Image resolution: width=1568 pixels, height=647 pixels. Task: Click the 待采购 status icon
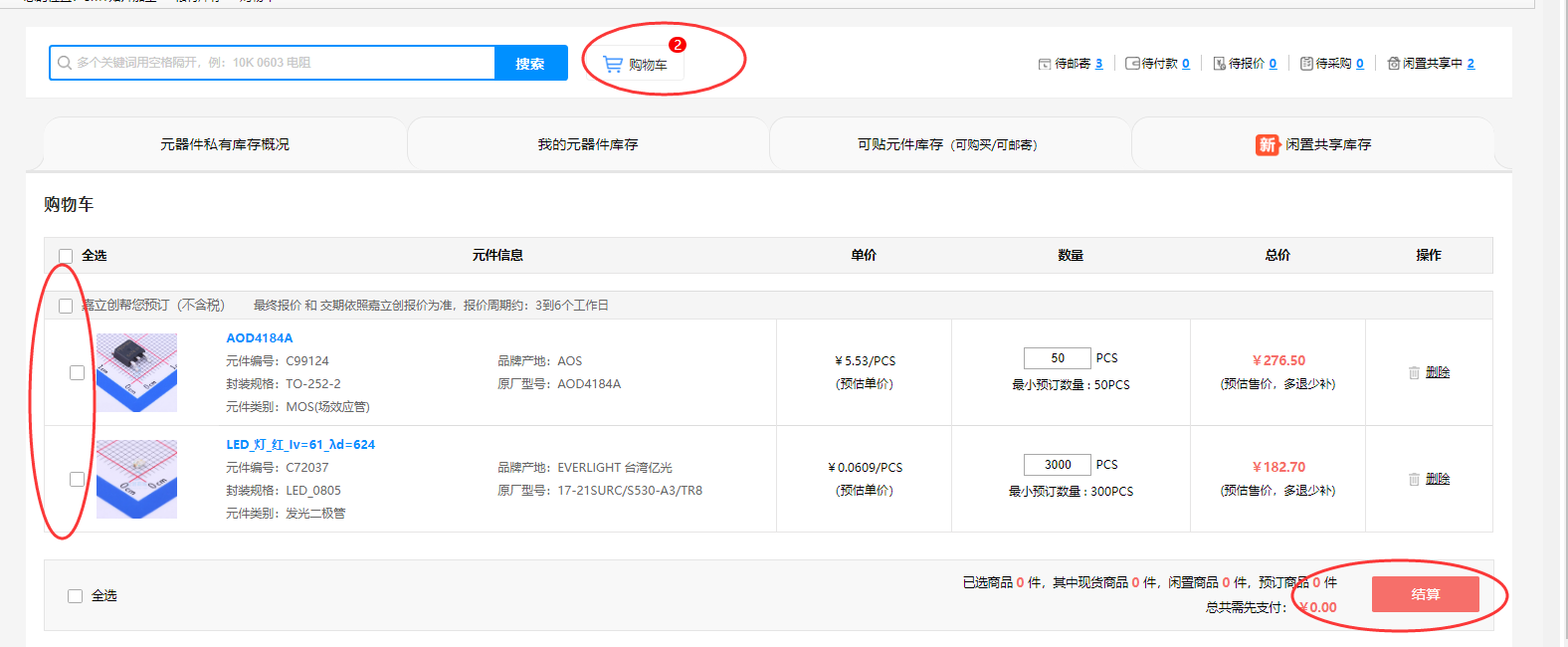click(1306, 64)
